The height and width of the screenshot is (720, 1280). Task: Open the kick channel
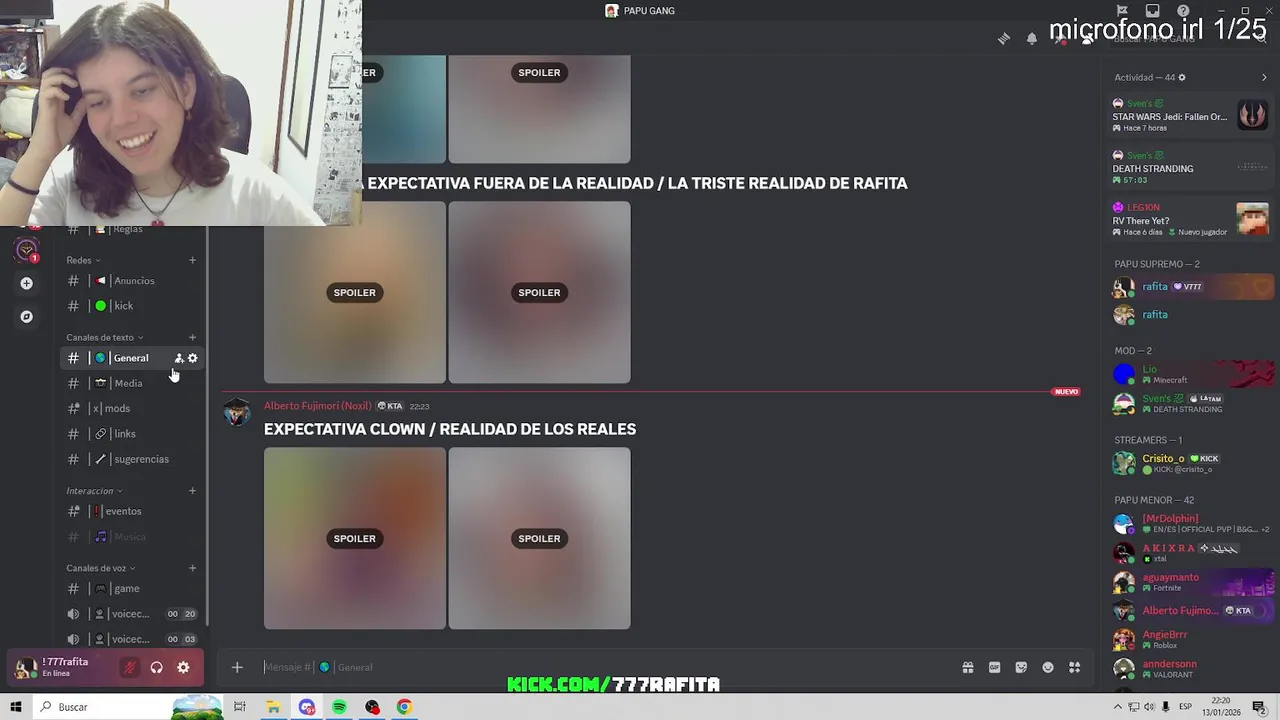132,306
